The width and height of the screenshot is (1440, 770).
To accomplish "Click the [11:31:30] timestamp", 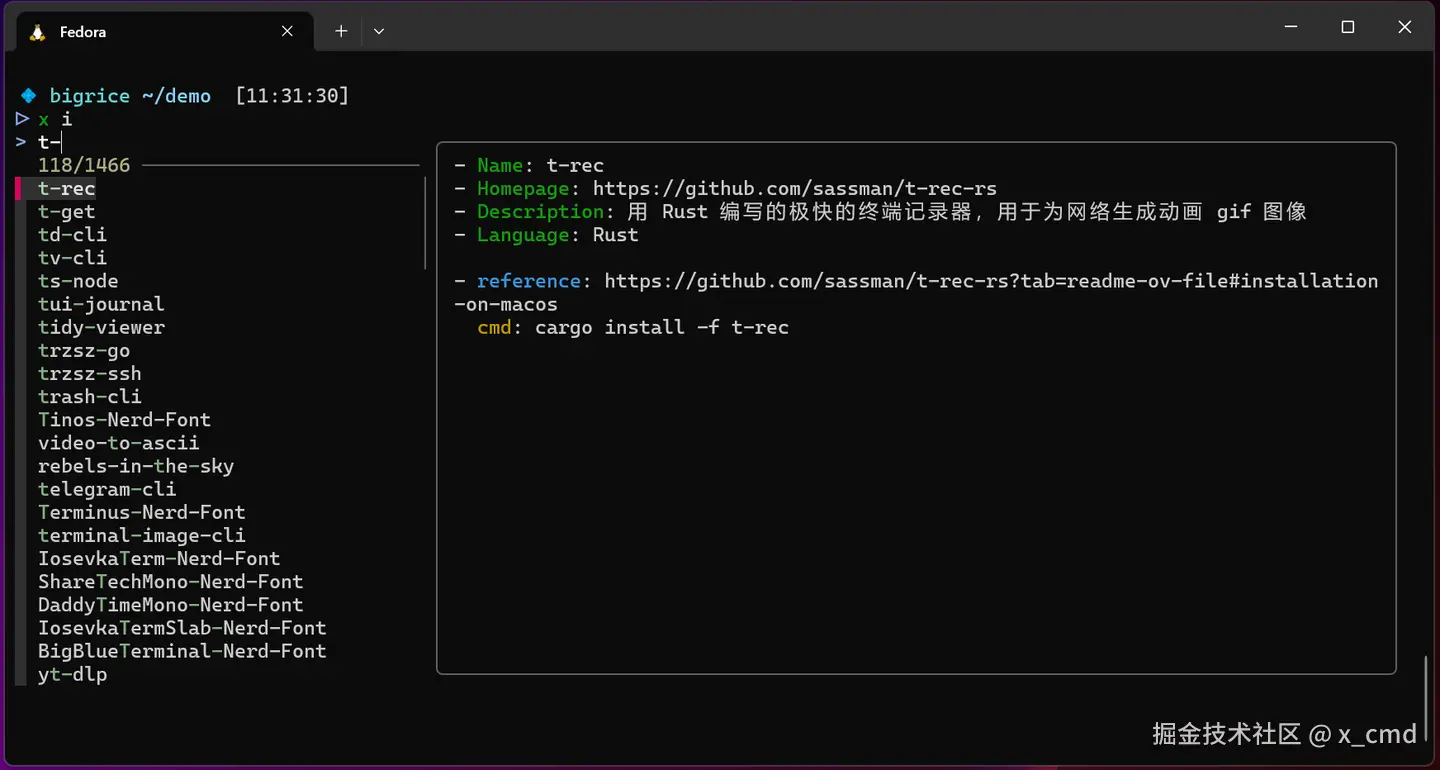I will pos(292,96).
